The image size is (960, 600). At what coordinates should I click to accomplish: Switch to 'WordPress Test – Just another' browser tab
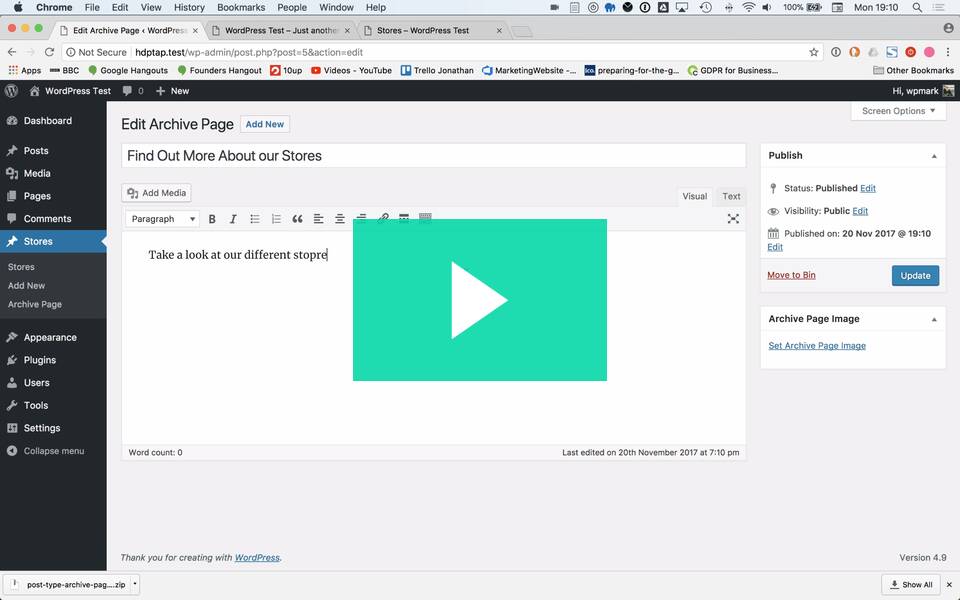(281, 30)
